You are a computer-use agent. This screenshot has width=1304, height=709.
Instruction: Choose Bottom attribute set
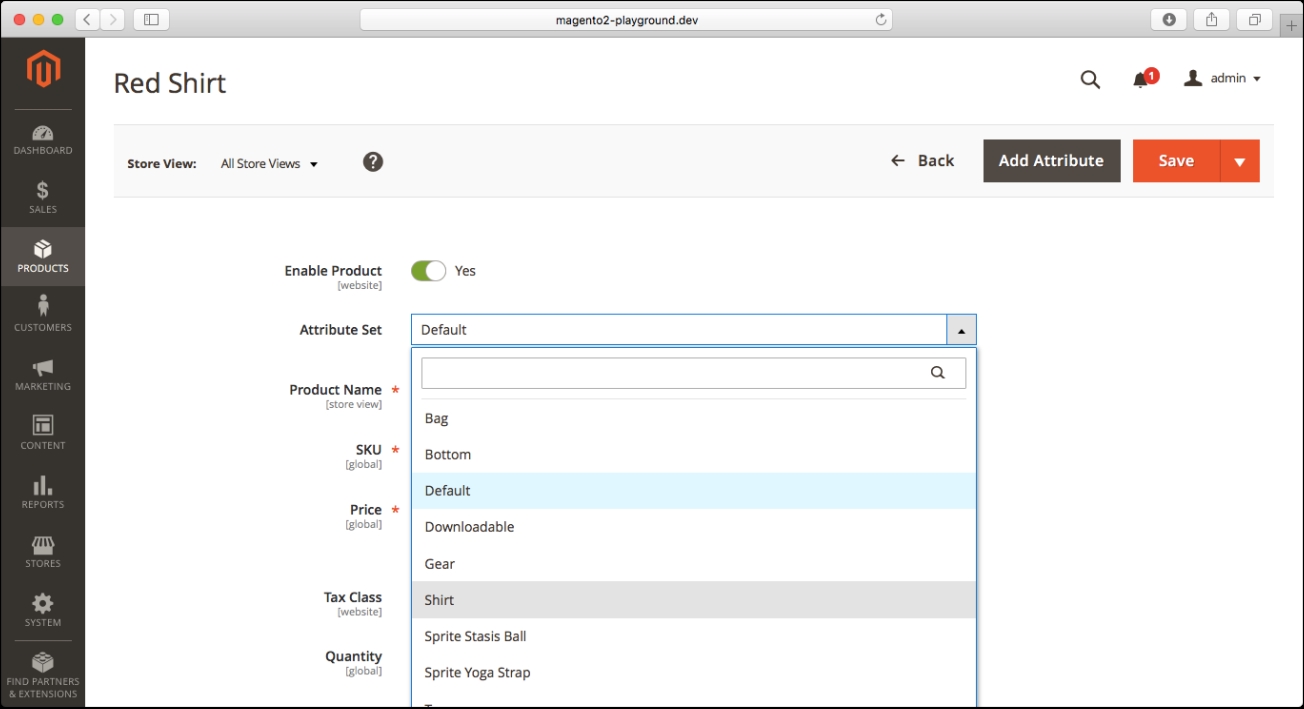point(694,454)
